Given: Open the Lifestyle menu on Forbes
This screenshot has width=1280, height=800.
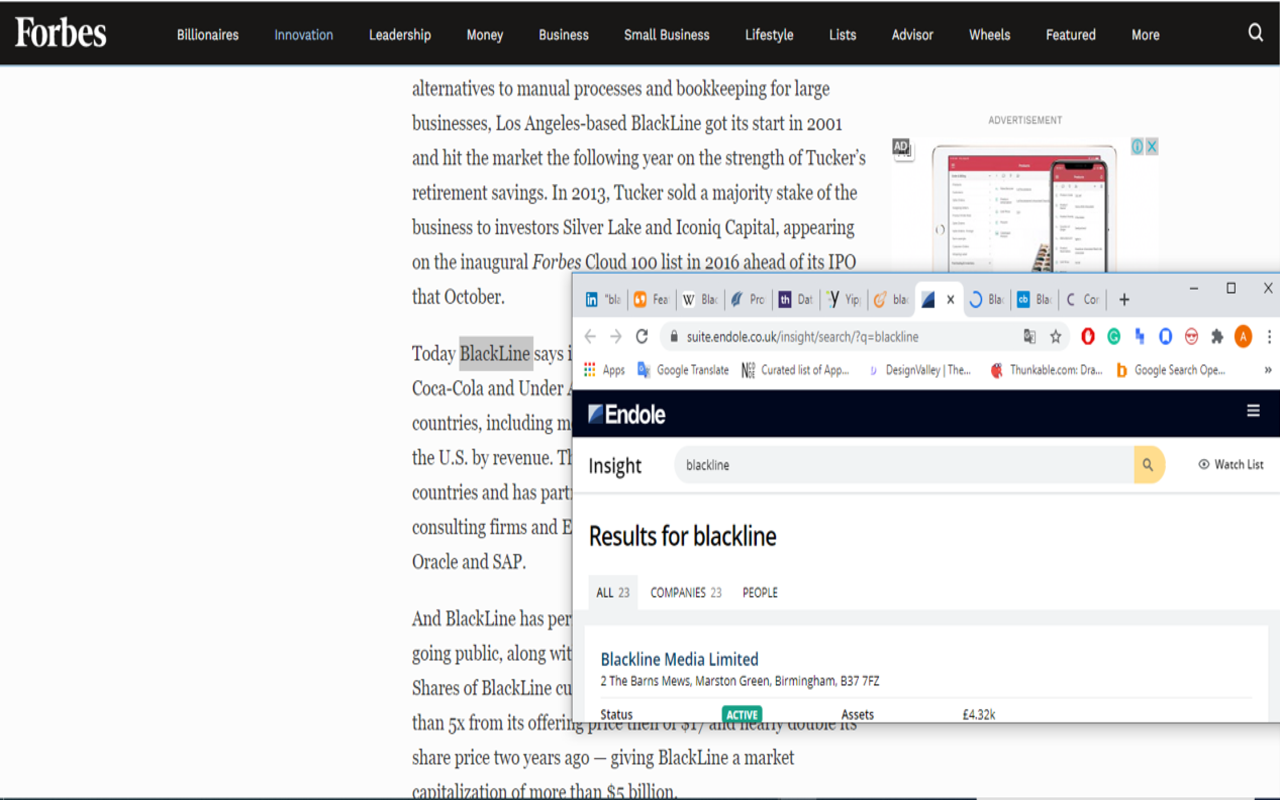Looking at the screenshot, I should [769, 34].
